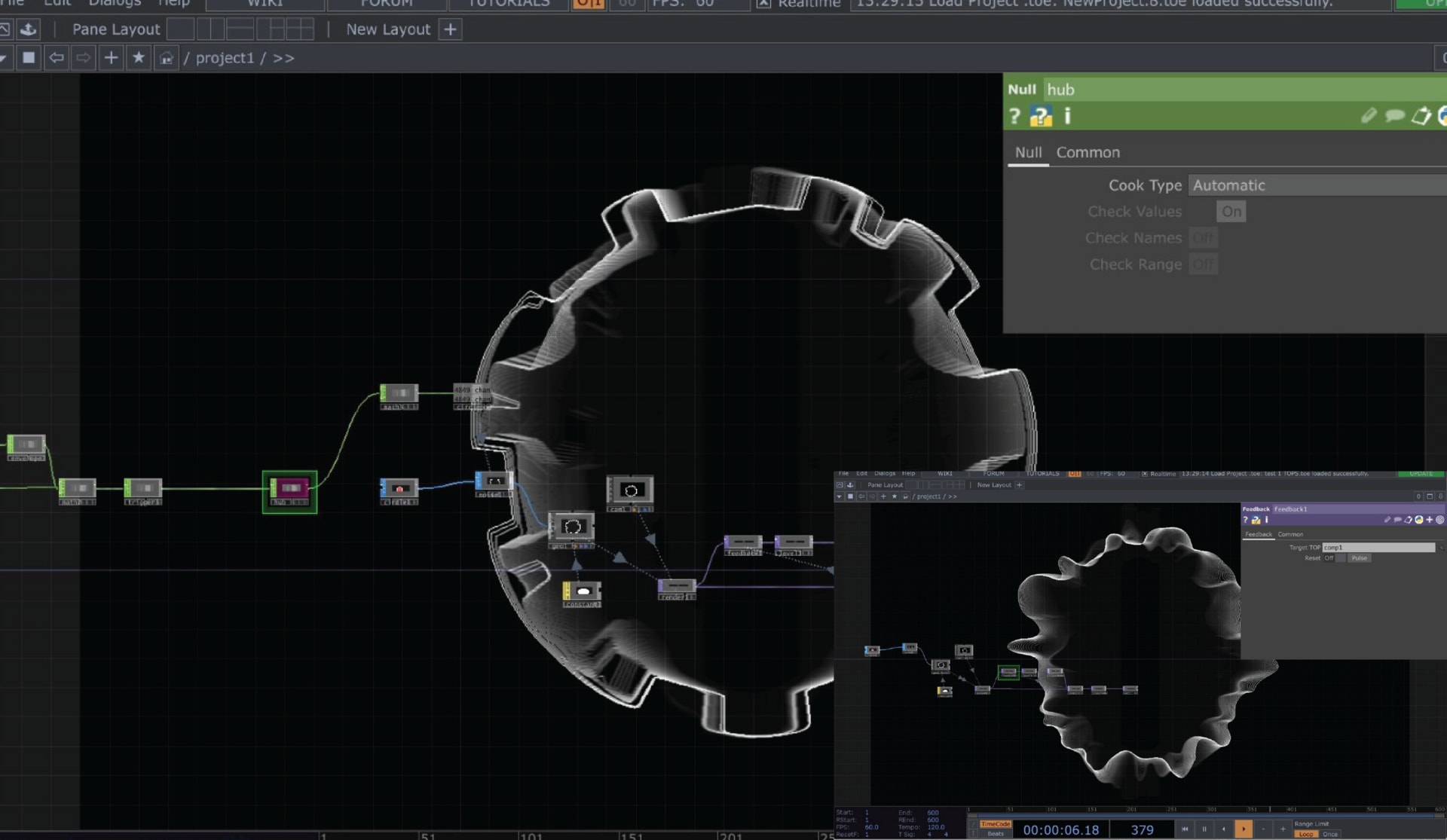The image size is (1447, 840).
Task: Click the network editor stop square icon
Action: click(x=29, y=57)
